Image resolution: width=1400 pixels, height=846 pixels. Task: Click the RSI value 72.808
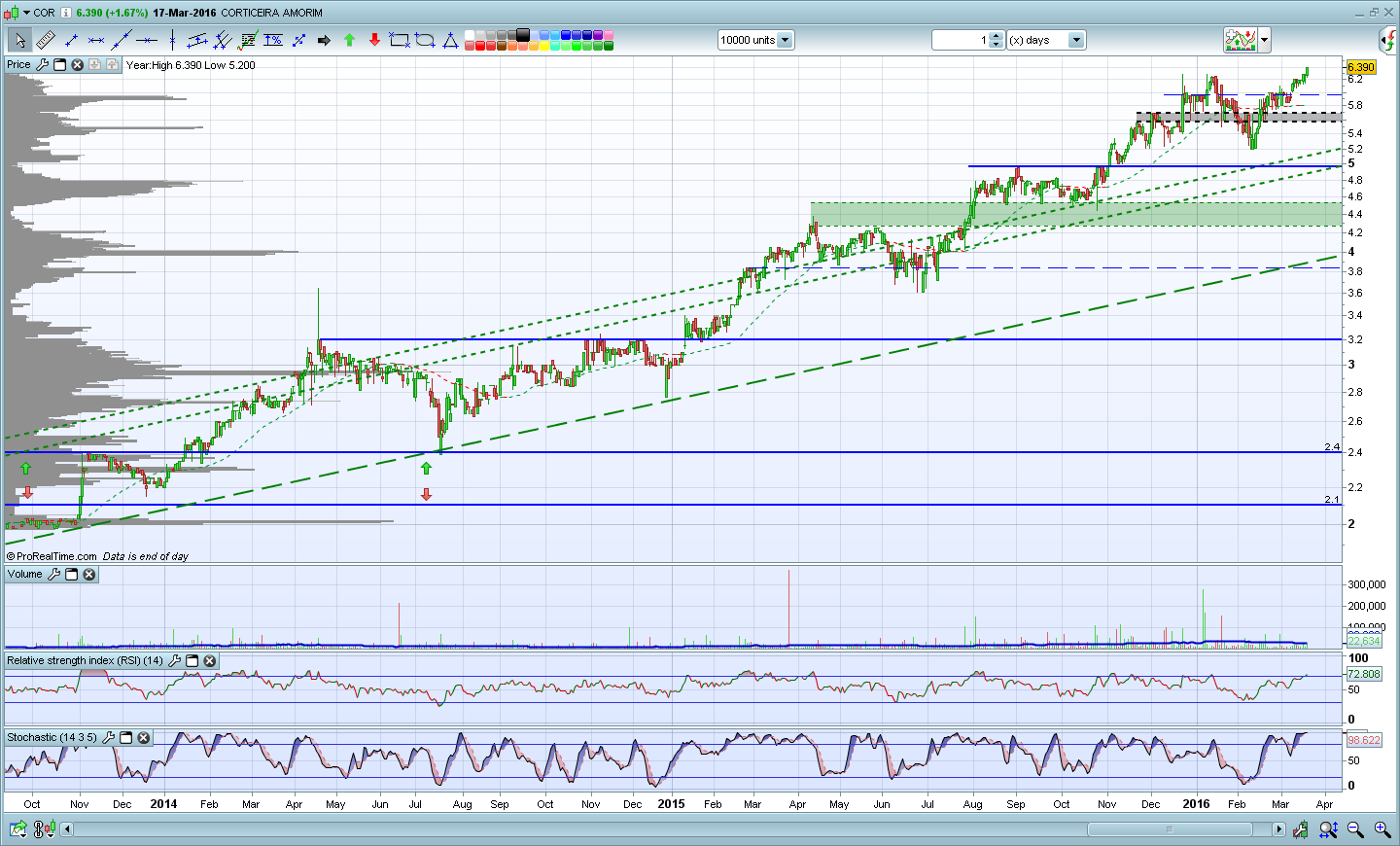point(1363,674)
